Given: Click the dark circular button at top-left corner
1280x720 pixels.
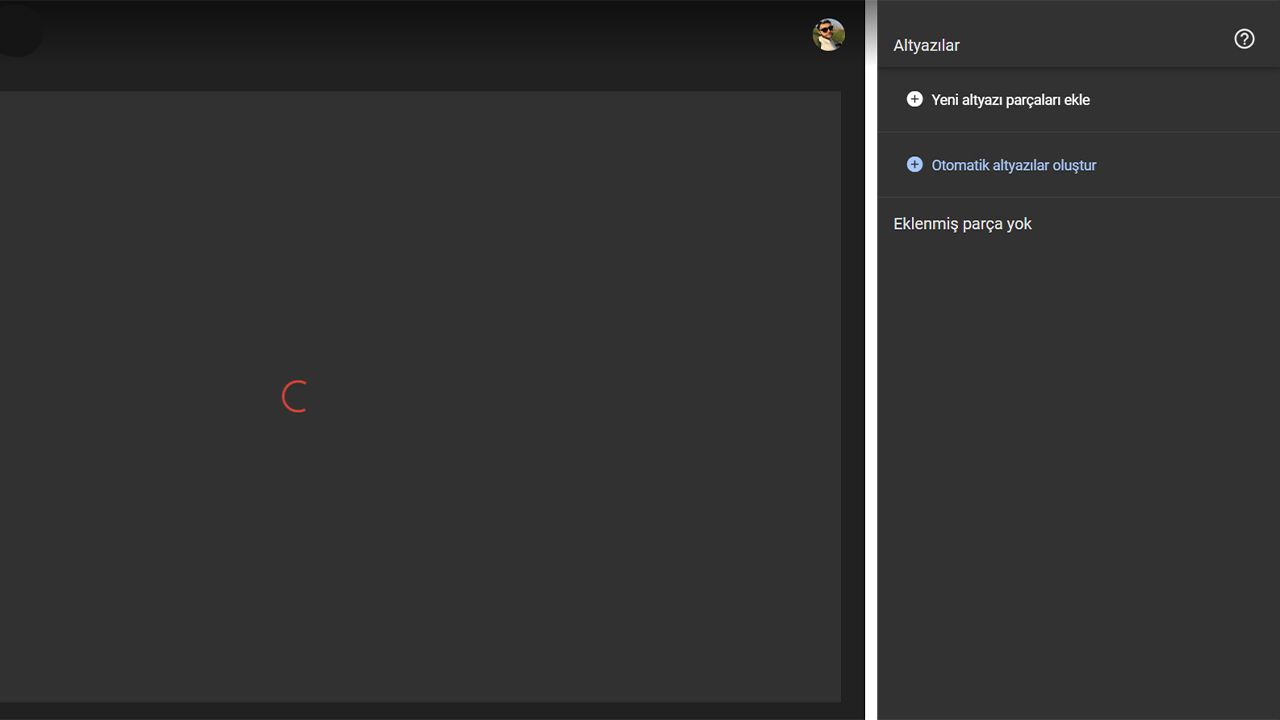Looking at the screenshot, I should pos(18,31).
